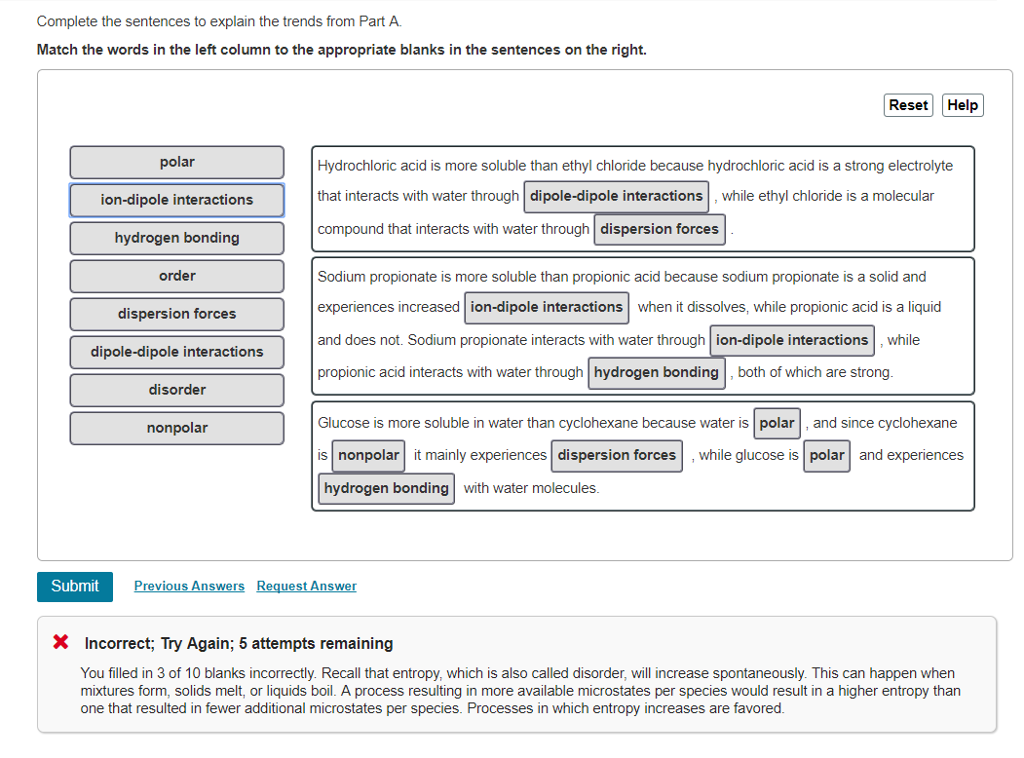Select the 'hydrogen bonding' word tile
The image size is (1024, 758).
pos(176,238)
